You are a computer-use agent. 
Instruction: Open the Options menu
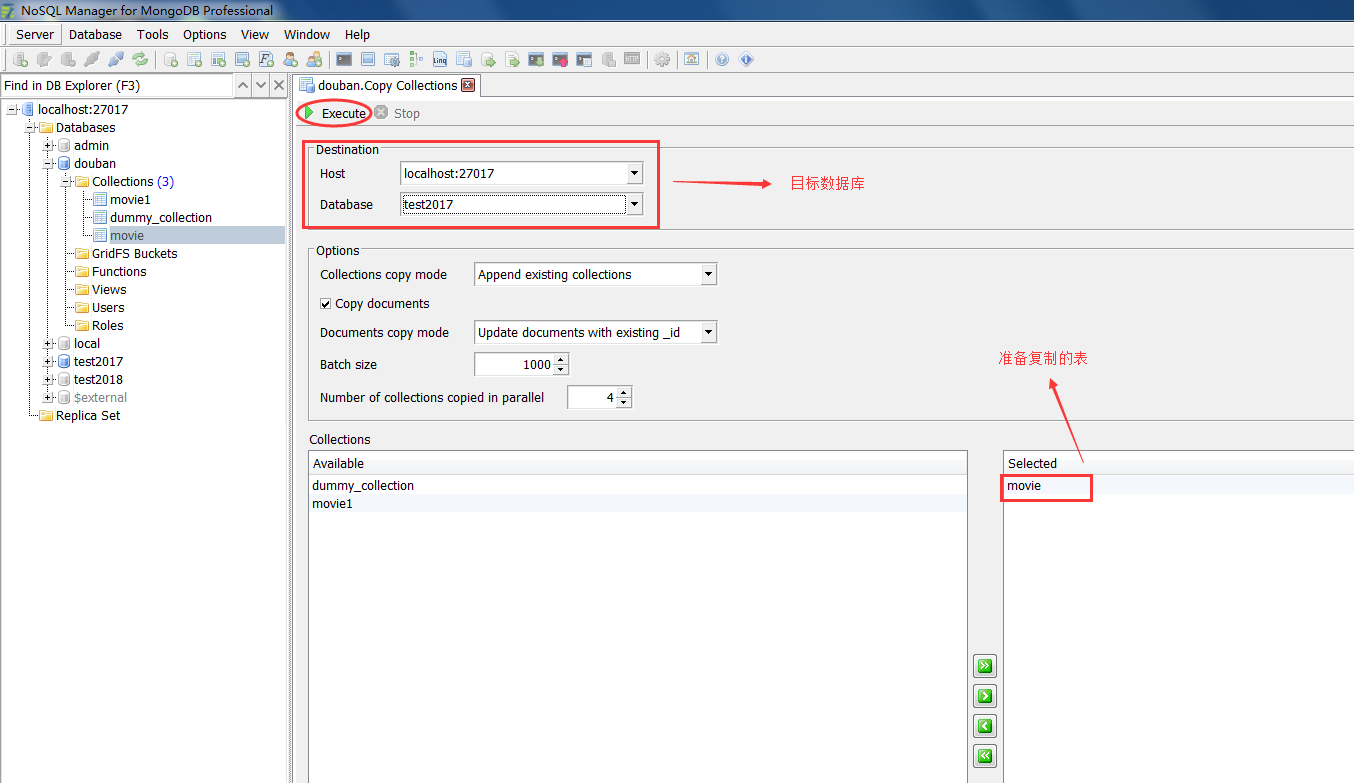point(204,34)
